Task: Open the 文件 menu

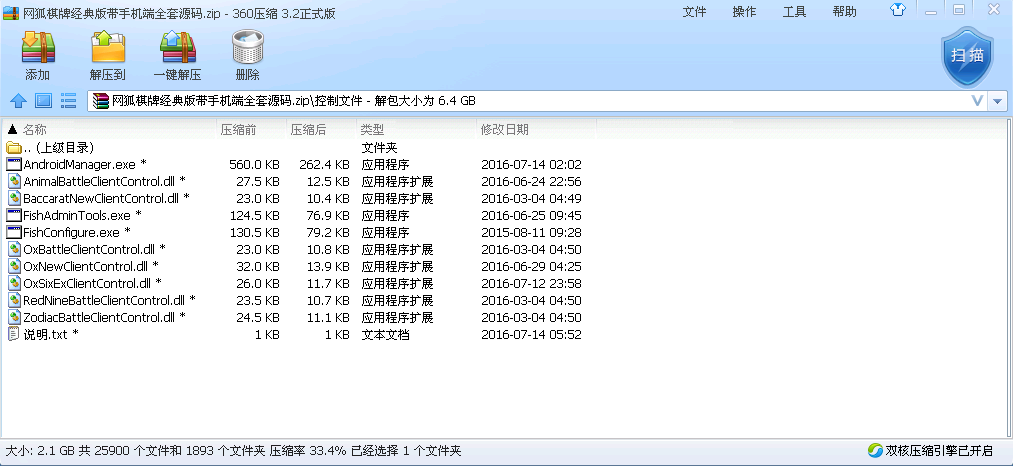Action: 694,12
